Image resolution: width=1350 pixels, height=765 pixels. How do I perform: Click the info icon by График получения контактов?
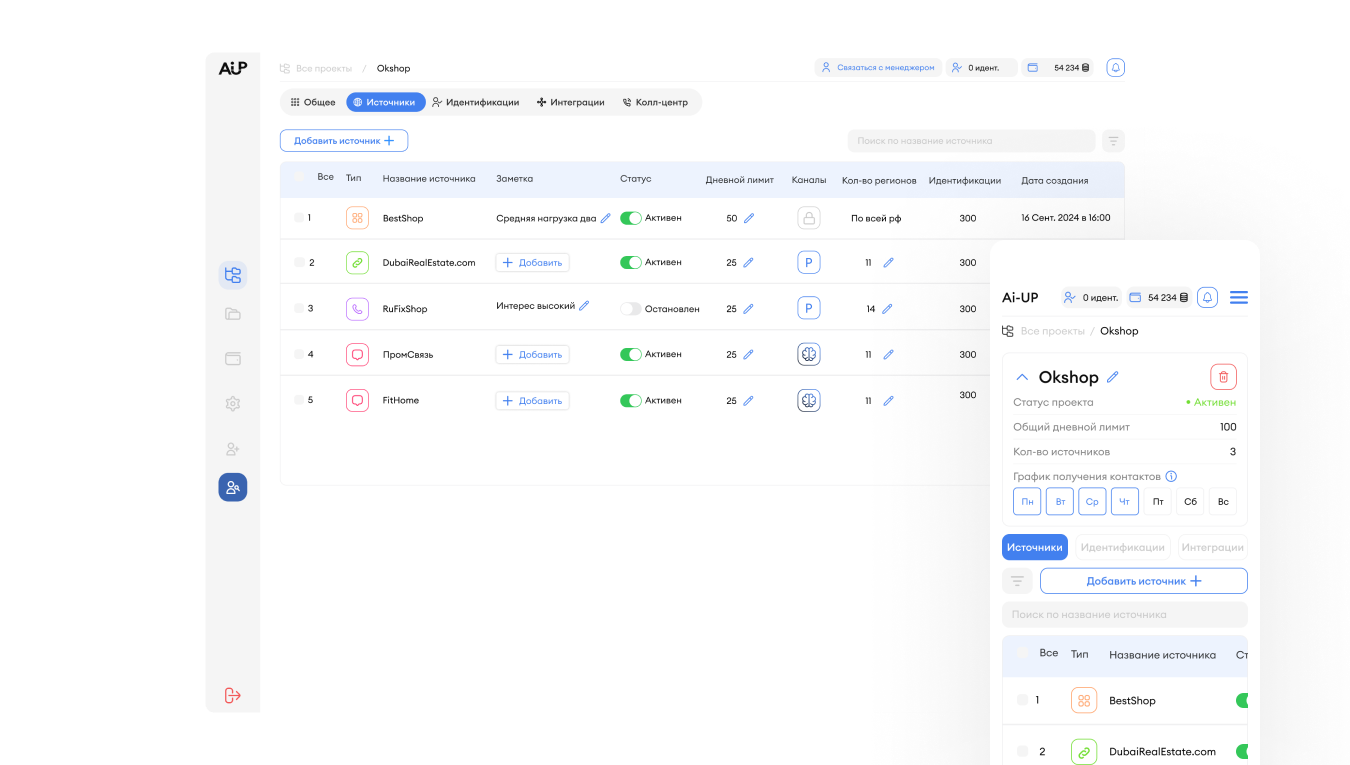click(x=1171, y=477)
